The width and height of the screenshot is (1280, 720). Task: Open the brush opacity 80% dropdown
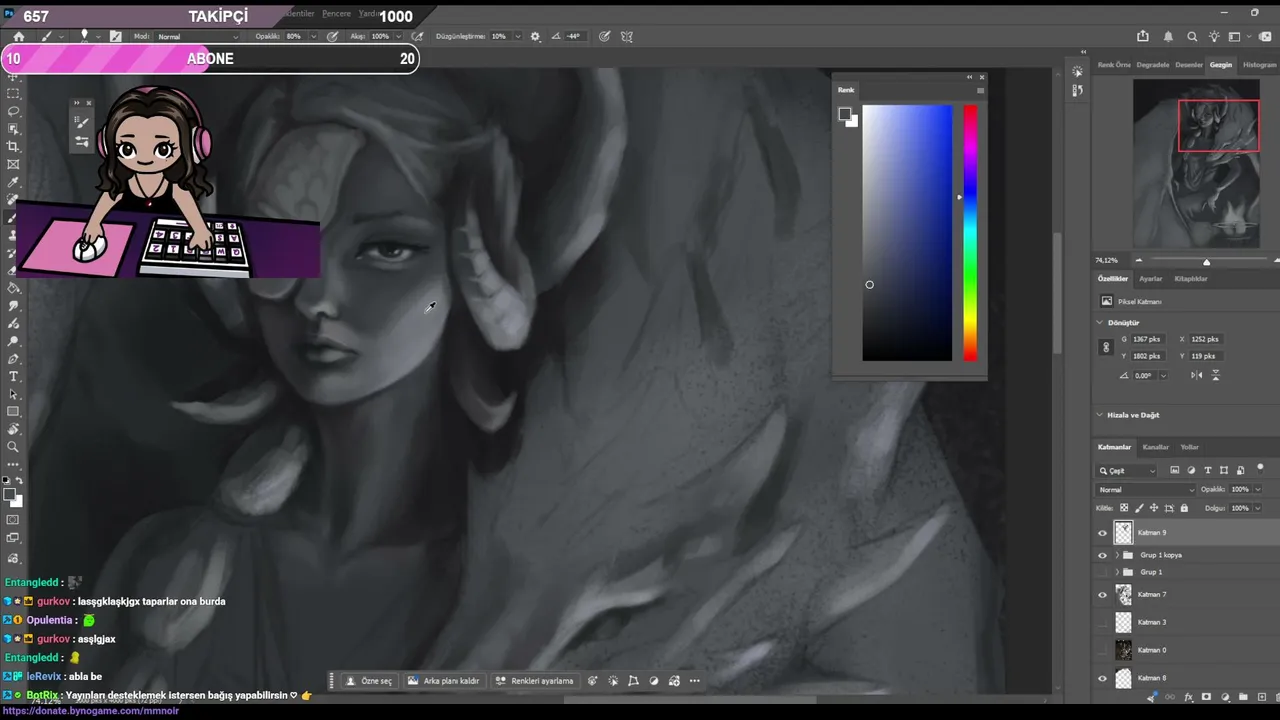click(x=313, y=36)
